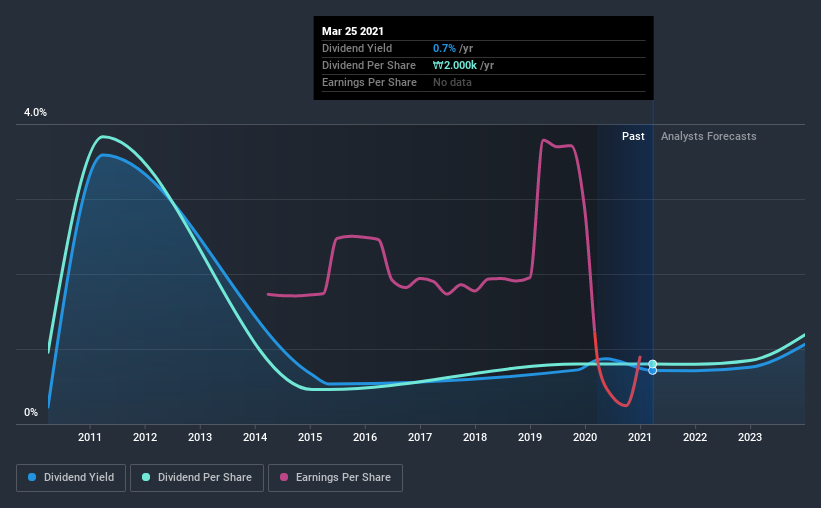Click the Mar 25 2021 tooltip date

(x=352, y=31)
